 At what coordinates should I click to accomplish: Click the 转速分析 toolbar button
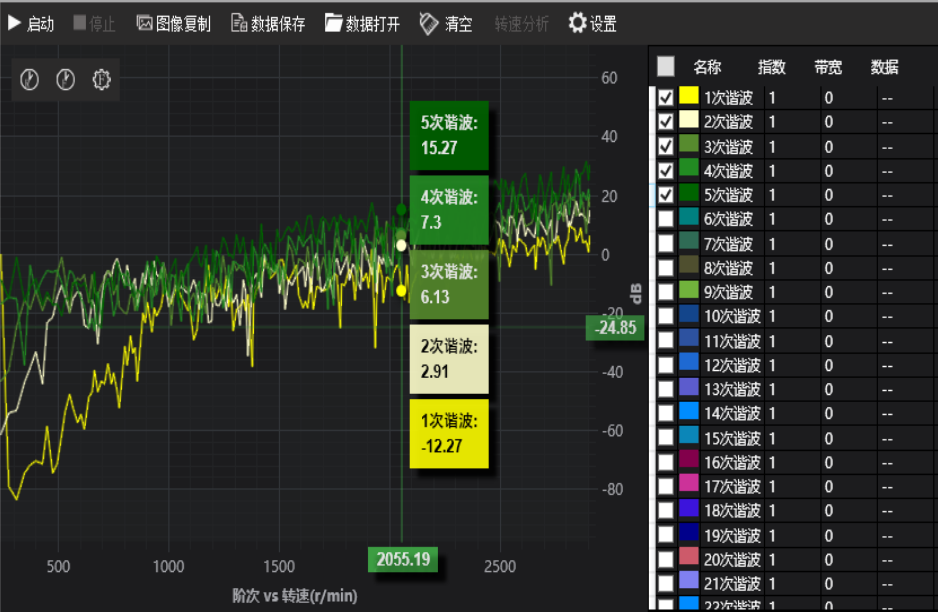pos(521,23)
